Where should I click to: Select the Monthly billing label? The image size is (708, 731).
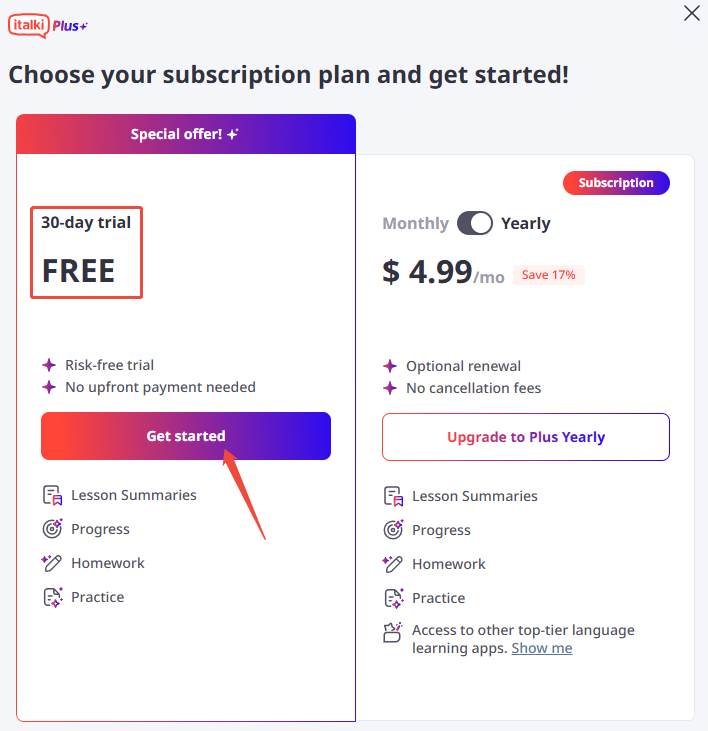click(415, 223)
